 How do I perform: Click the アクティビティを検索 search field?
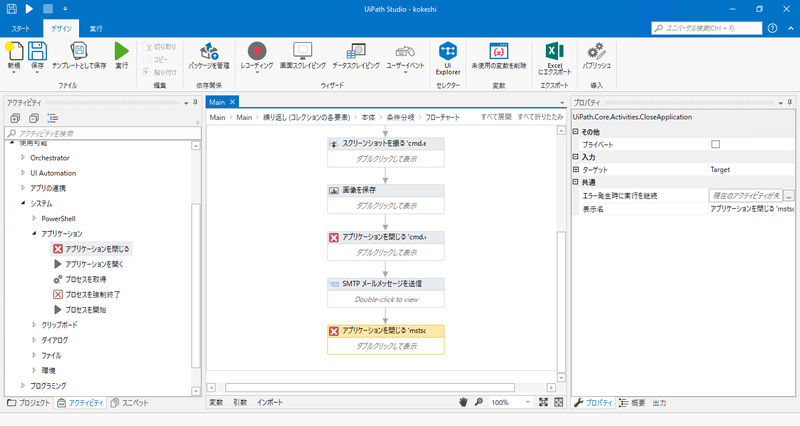click(x=104, y=133)
